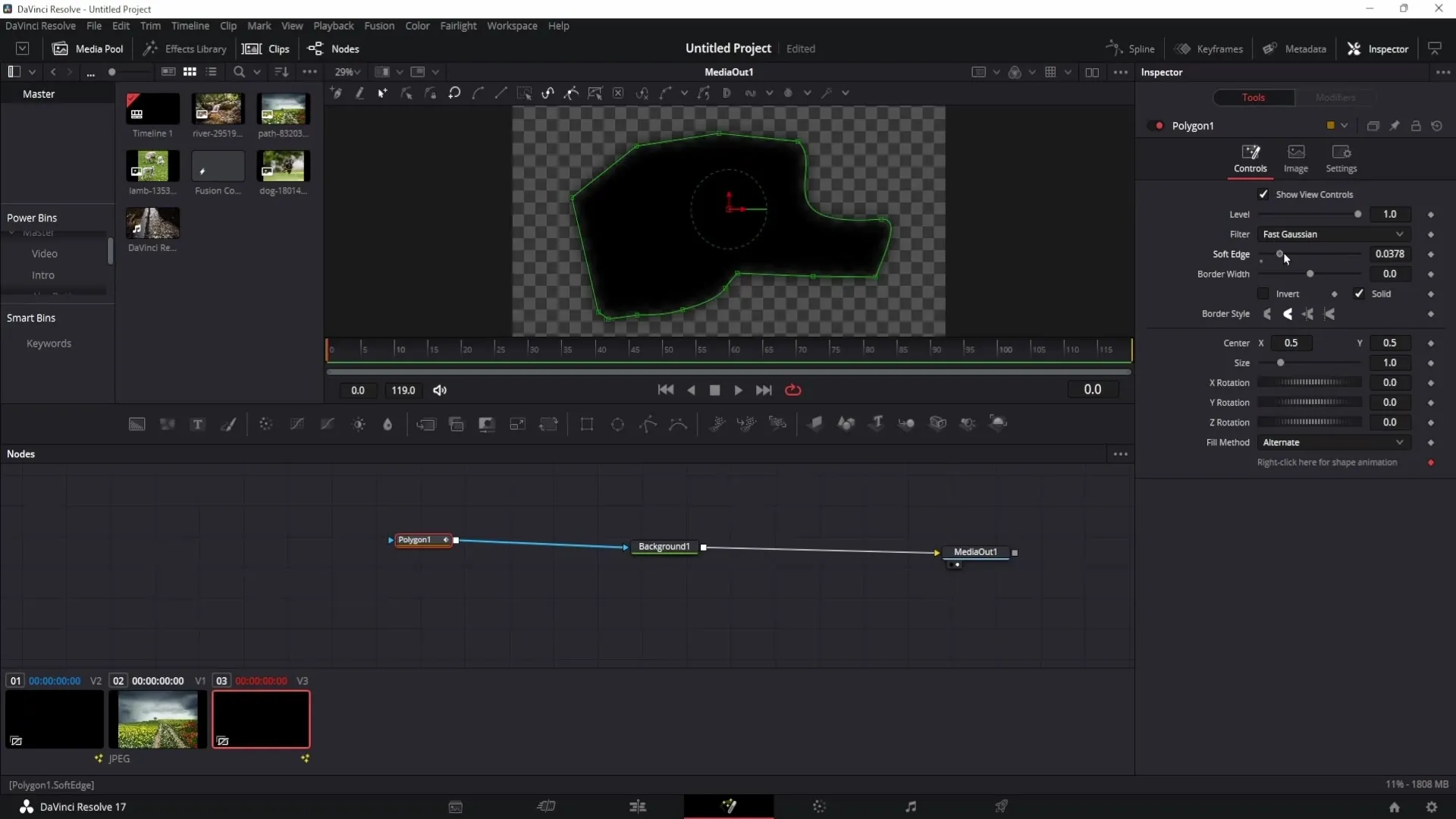Click the Fusion page icon
This screenshot has height=819, width=1456.
tap(729, 807)
